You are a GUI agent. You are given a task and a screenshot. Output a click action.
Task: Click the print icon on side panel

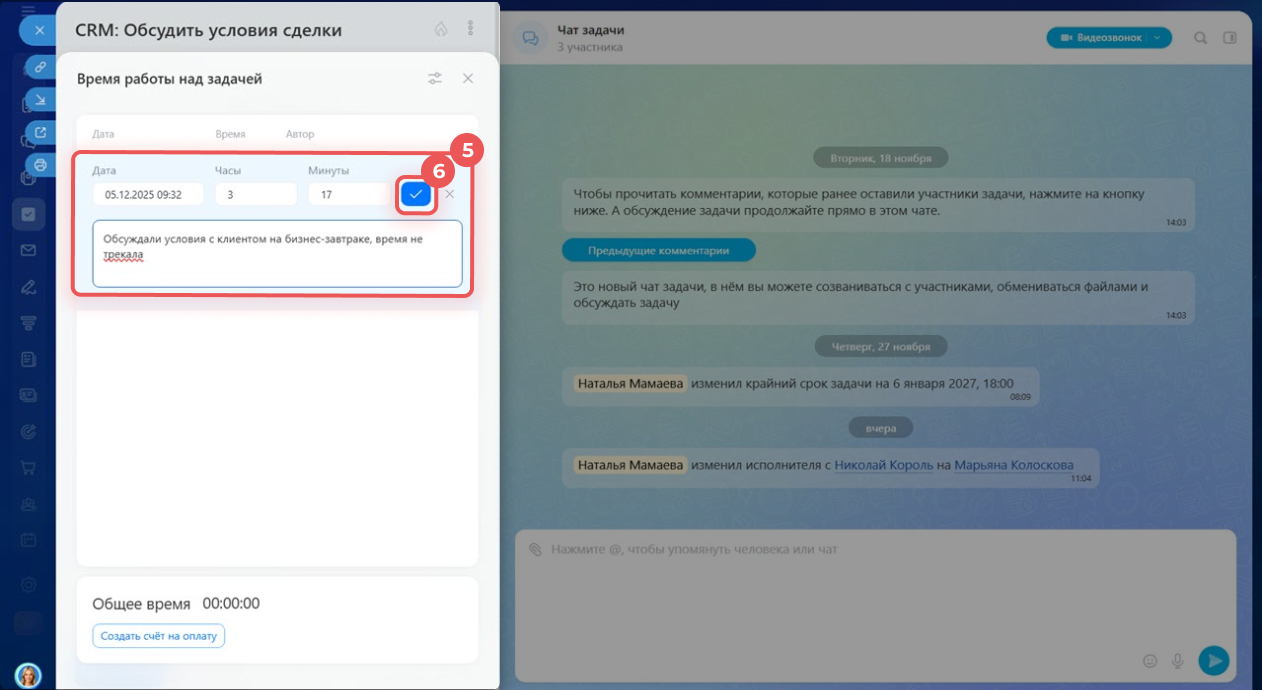[x=40, y=164]
